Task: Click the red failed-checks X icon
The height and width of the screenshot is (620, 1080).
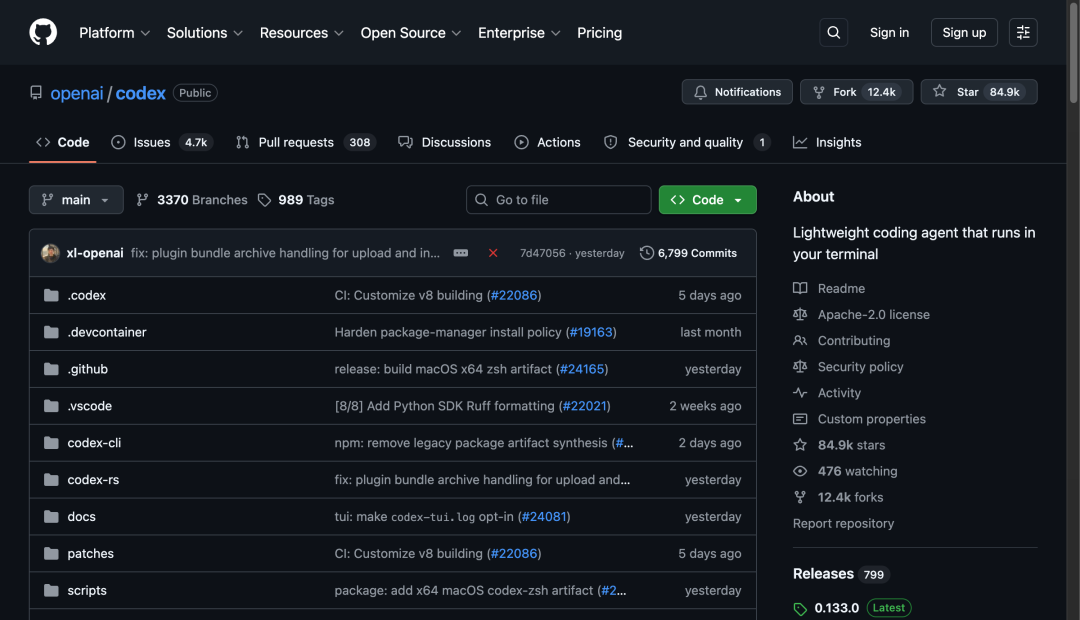Action: point(493,253)
